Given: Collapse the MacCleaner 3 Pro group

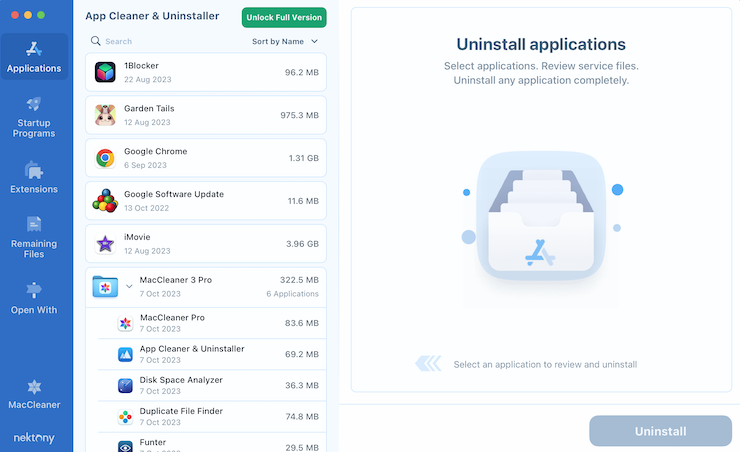Looking at the screenshot, I should (x=129, y=286).
